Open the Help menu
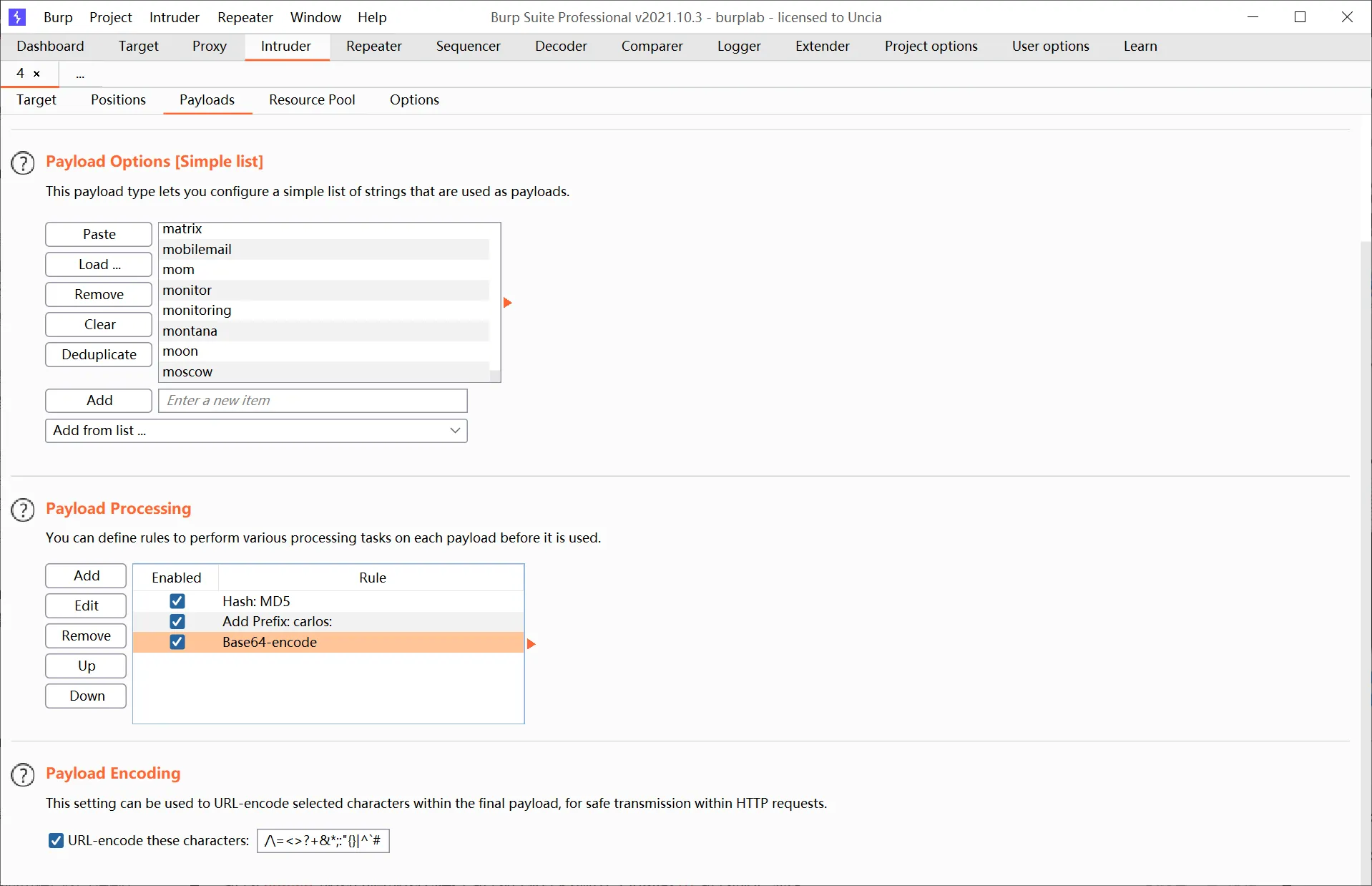Viewport: 1372px width, 886px height. coord(372,17)
